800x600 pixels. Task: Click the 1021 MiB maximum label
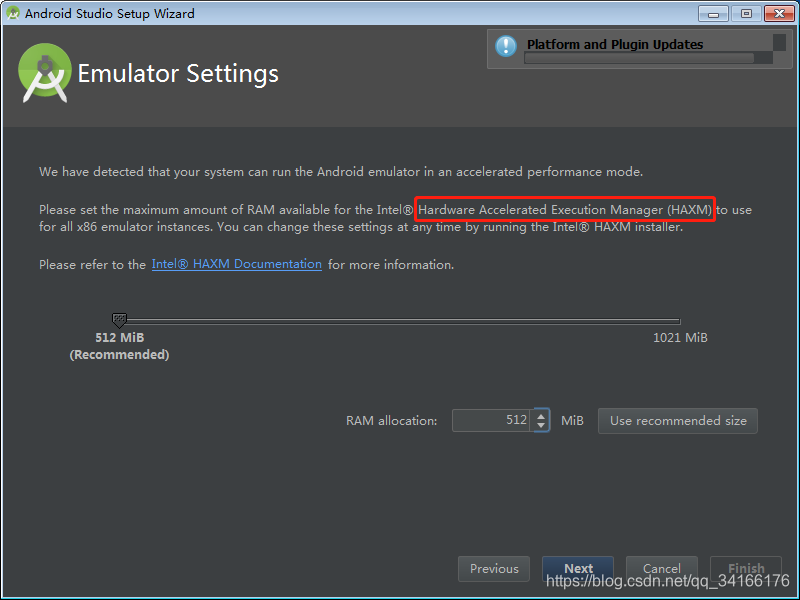coord(680,338)
